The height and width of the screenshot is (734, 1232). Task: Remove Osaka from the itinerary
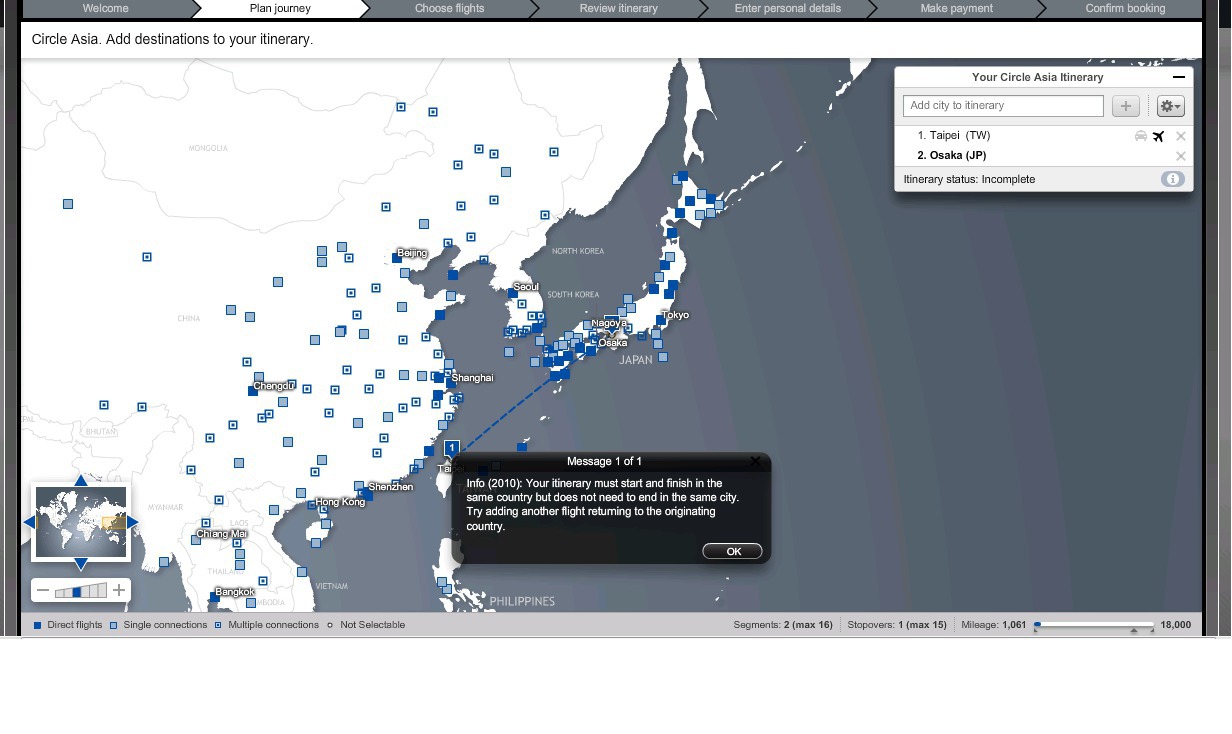pyautogui.click(x=1180, y=156)
